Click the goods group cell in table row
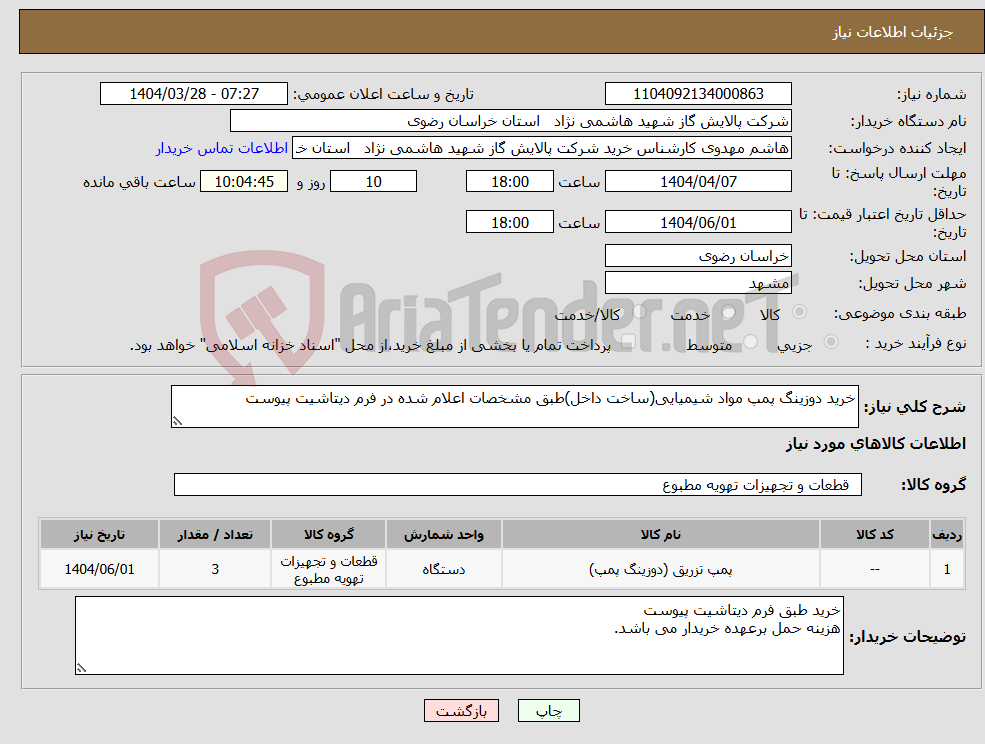This screenshot has width=985, height=744. pyautogui.click(x=329, y=569)
